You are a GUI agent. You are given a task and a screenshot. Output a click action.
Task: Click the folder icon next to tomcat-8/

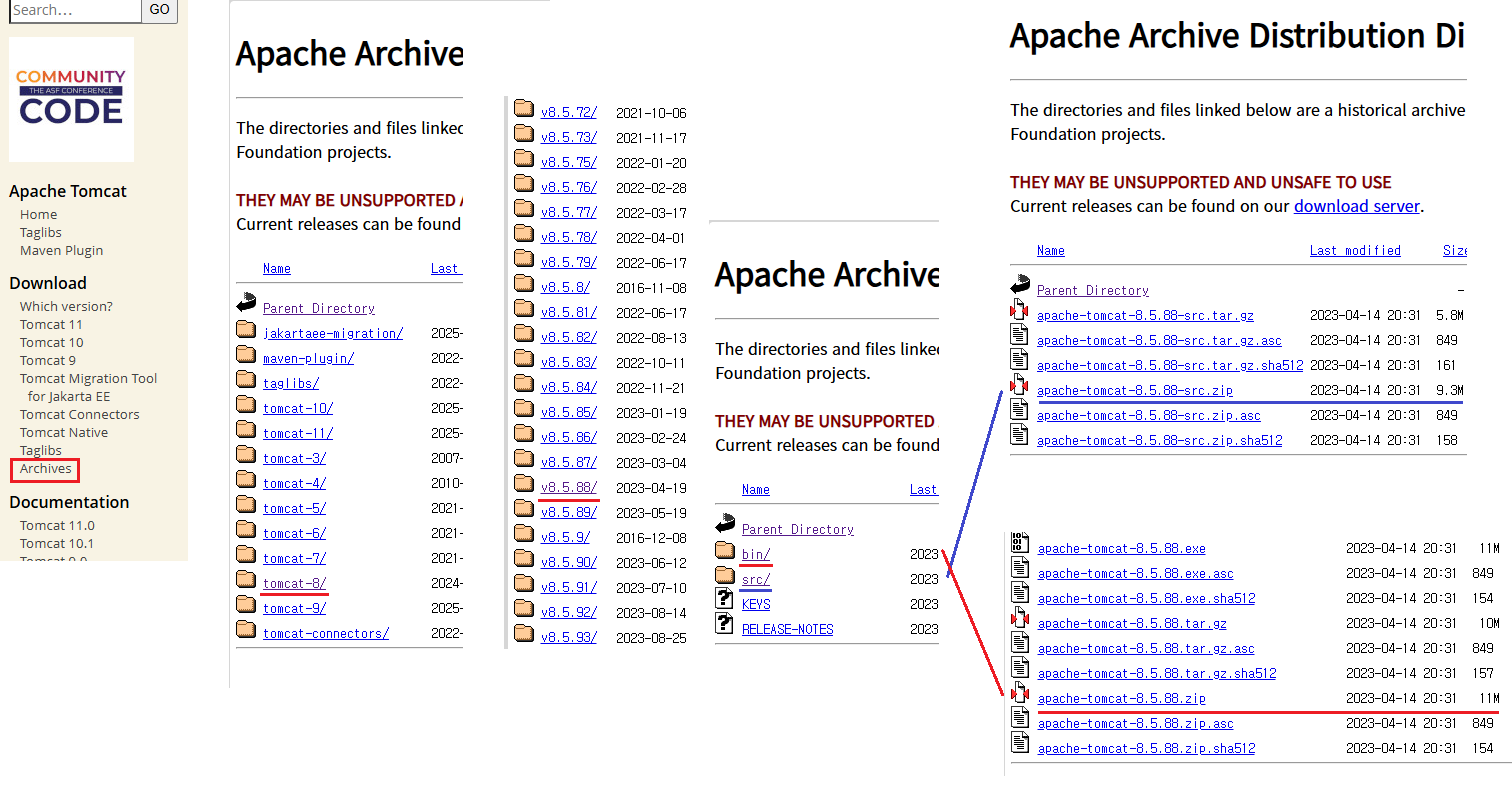point(246,580)
